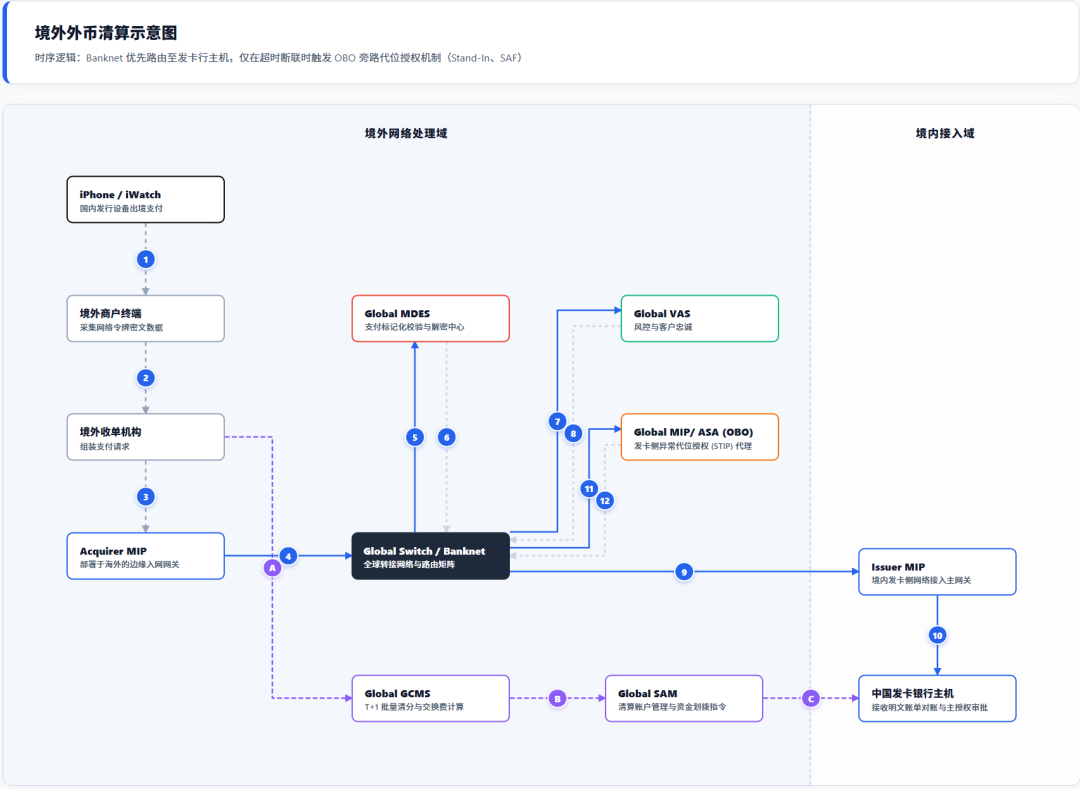Screen dimensions: 1080x789
Task: Click the Global SAM node
Action: (684, 698)
